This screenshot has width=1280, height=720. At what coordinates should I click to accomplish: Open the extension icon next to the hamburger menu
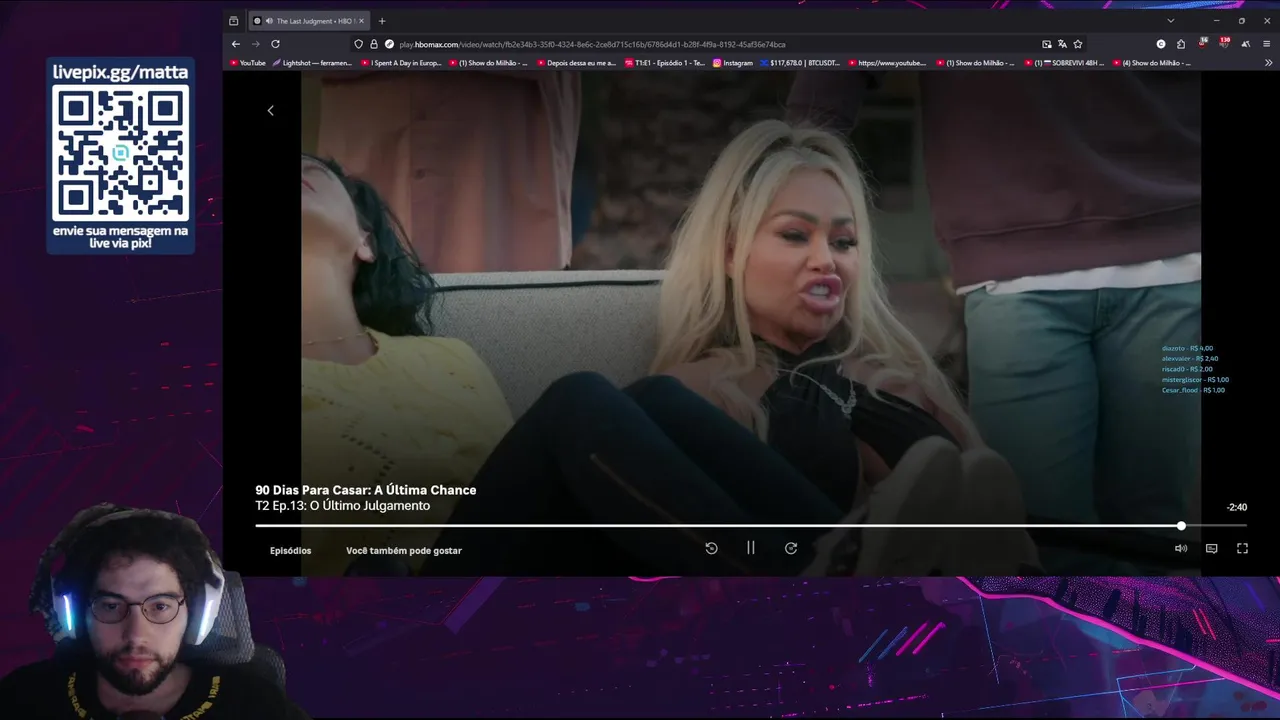coord(1245,44)
